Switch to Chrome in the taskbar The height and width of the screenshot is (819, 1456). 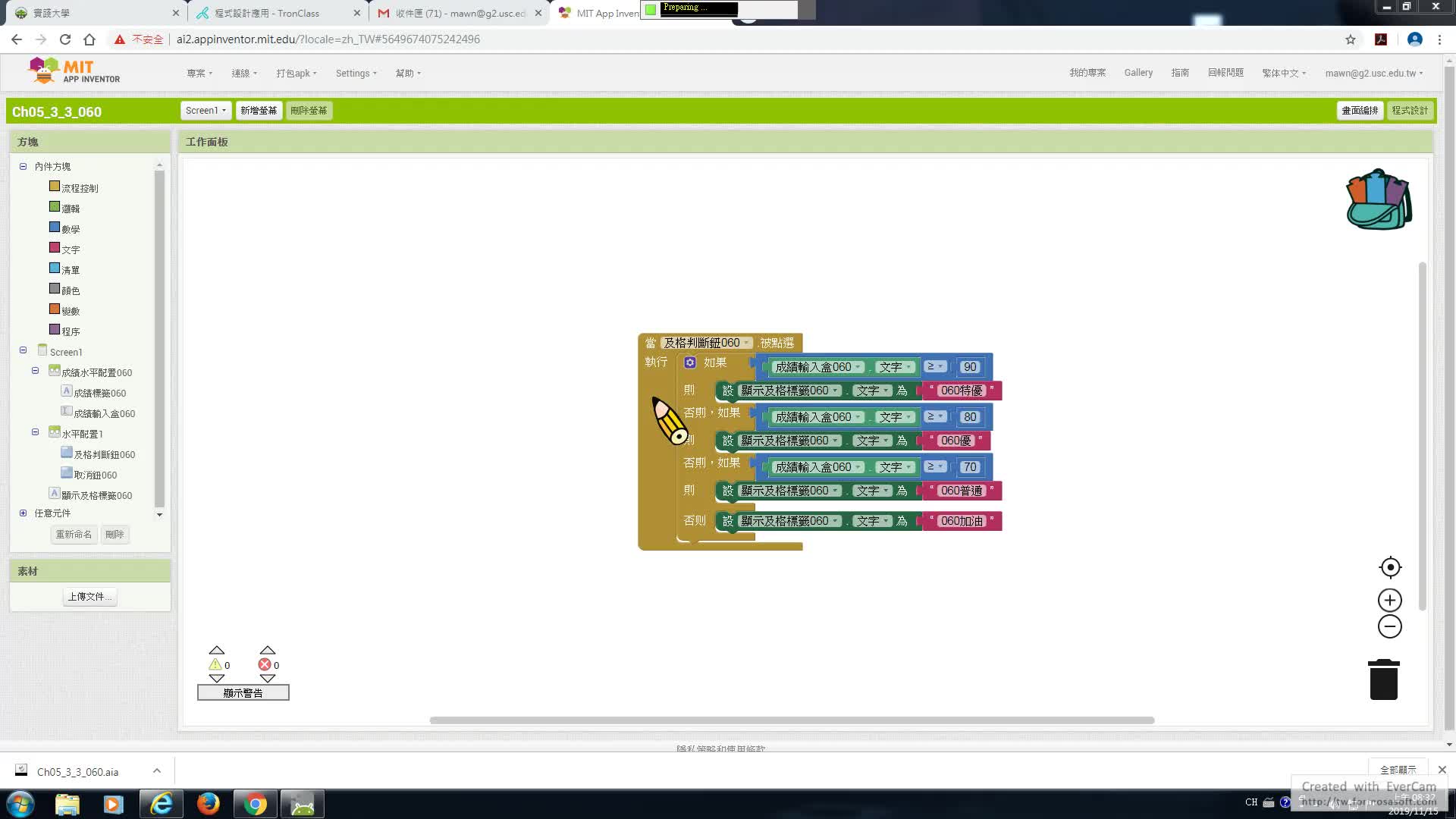point(256,804)
